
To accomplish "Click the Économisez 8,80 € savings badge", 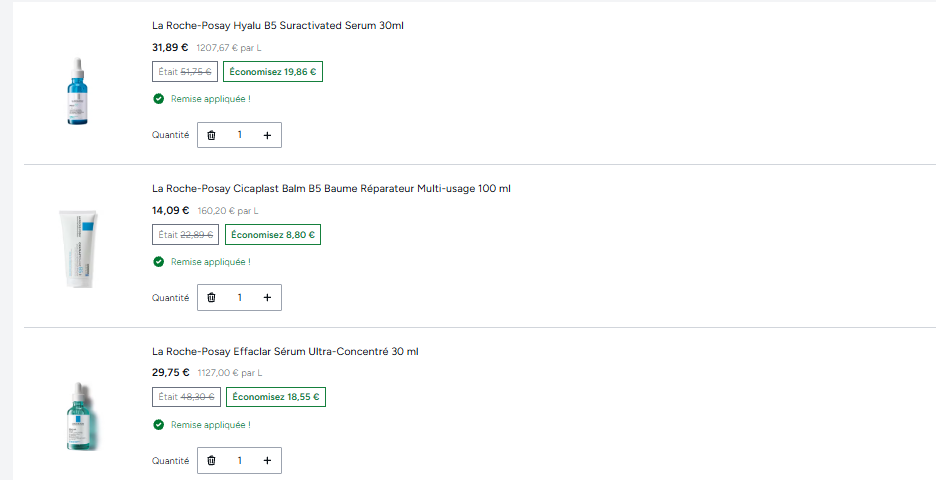I will click(273, 235).
